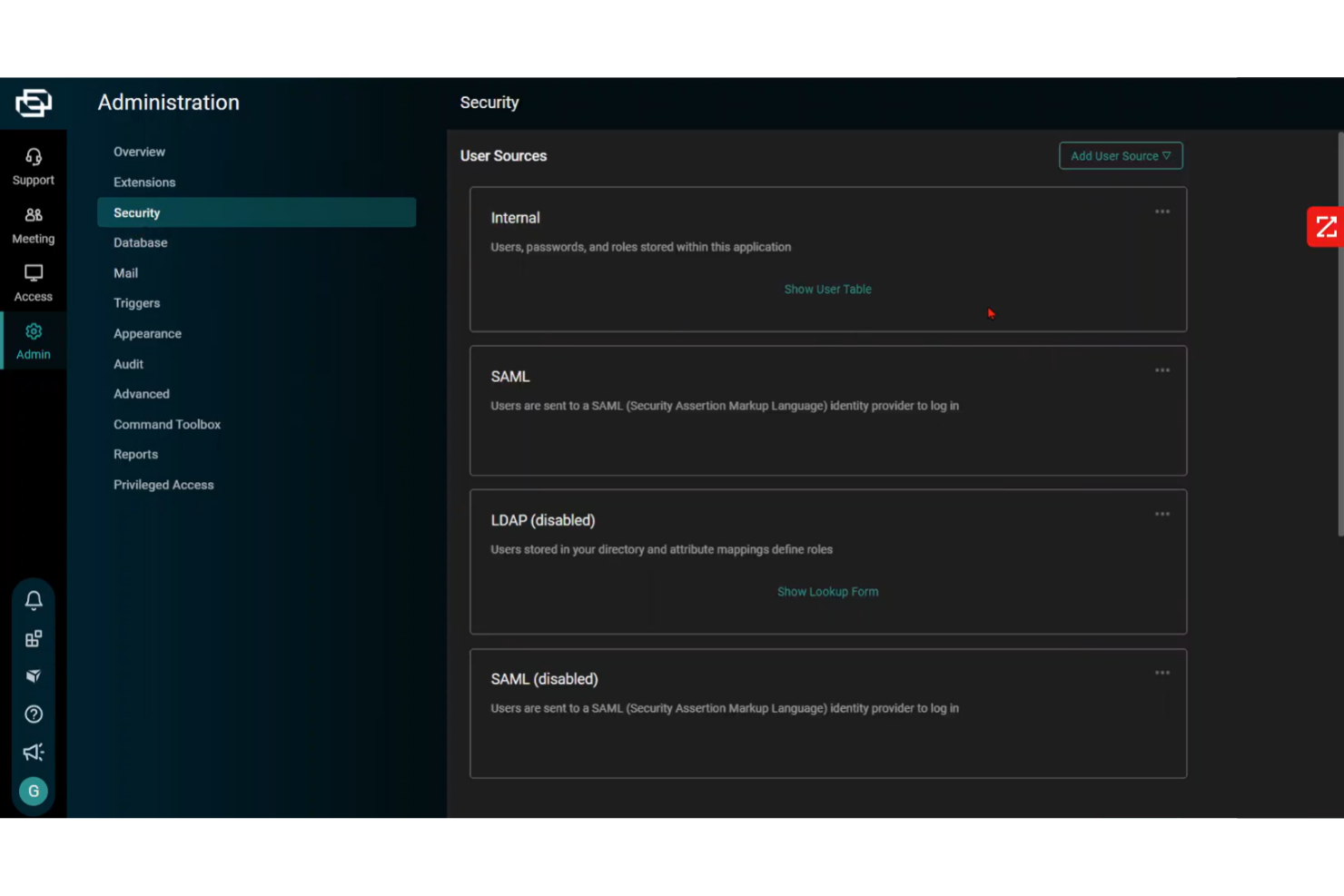Open the LDAP (disabled) options menu
Viewport: 1344px width, 896px height.
[x=1162, y=513]
